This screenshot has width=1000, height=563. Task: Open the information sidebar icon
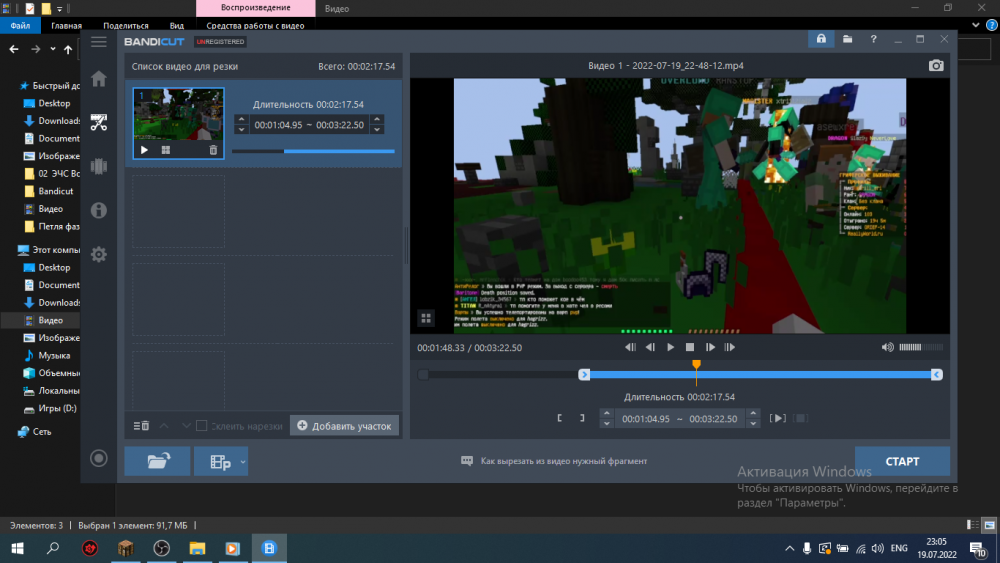point(99,210)
